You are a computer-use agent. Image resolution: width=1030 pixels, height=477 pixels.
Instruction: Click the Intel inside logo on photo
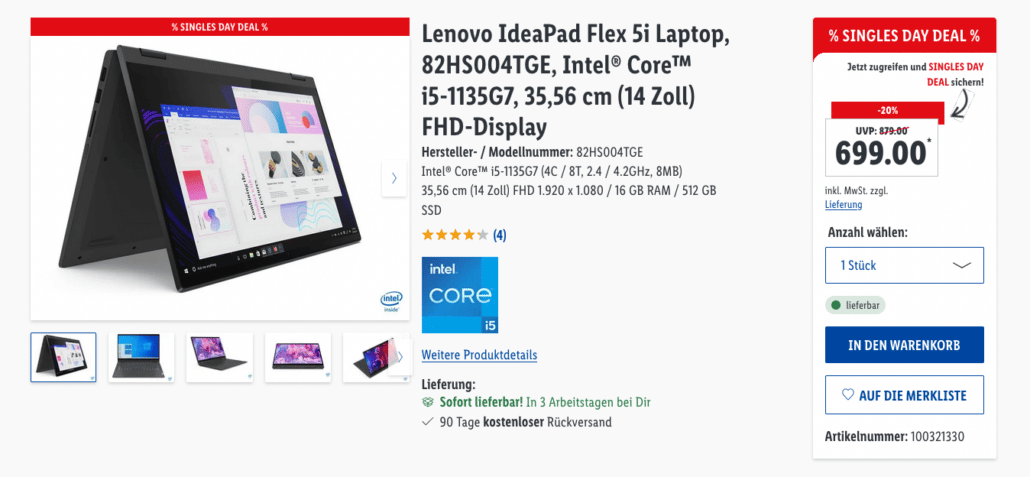[x=391, y=302]
